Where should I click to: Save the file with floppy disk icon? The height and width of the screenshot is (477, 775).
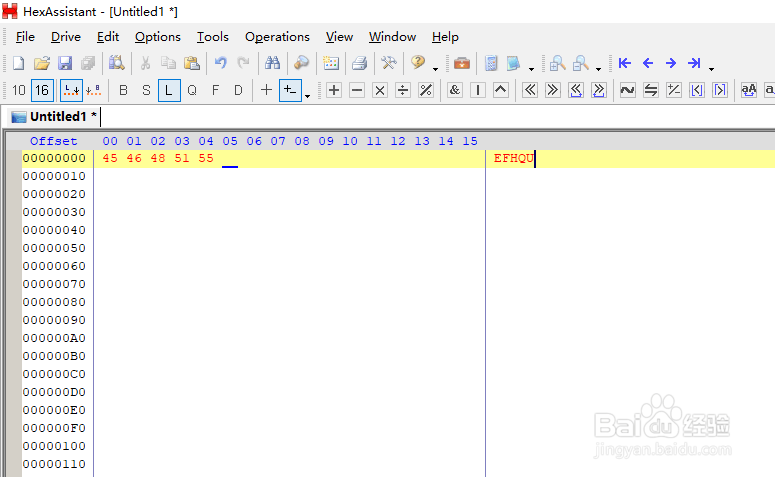point(65,63)
